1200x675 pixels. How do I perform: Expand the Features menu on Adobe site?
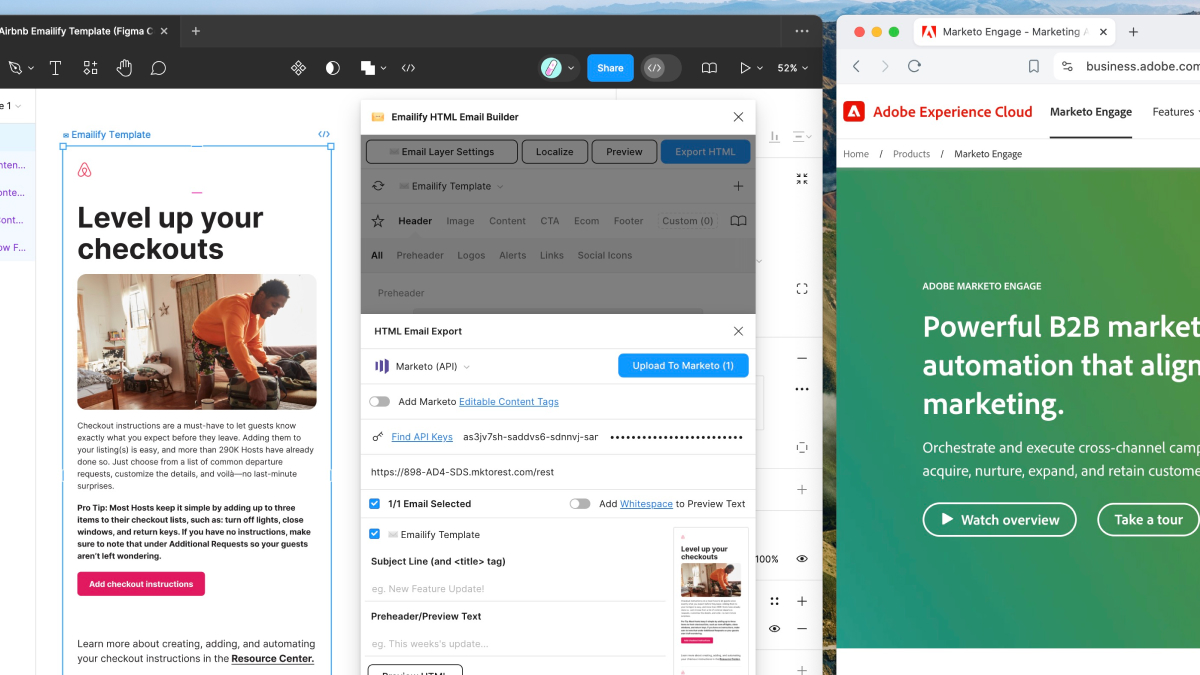click(1175, 112)
